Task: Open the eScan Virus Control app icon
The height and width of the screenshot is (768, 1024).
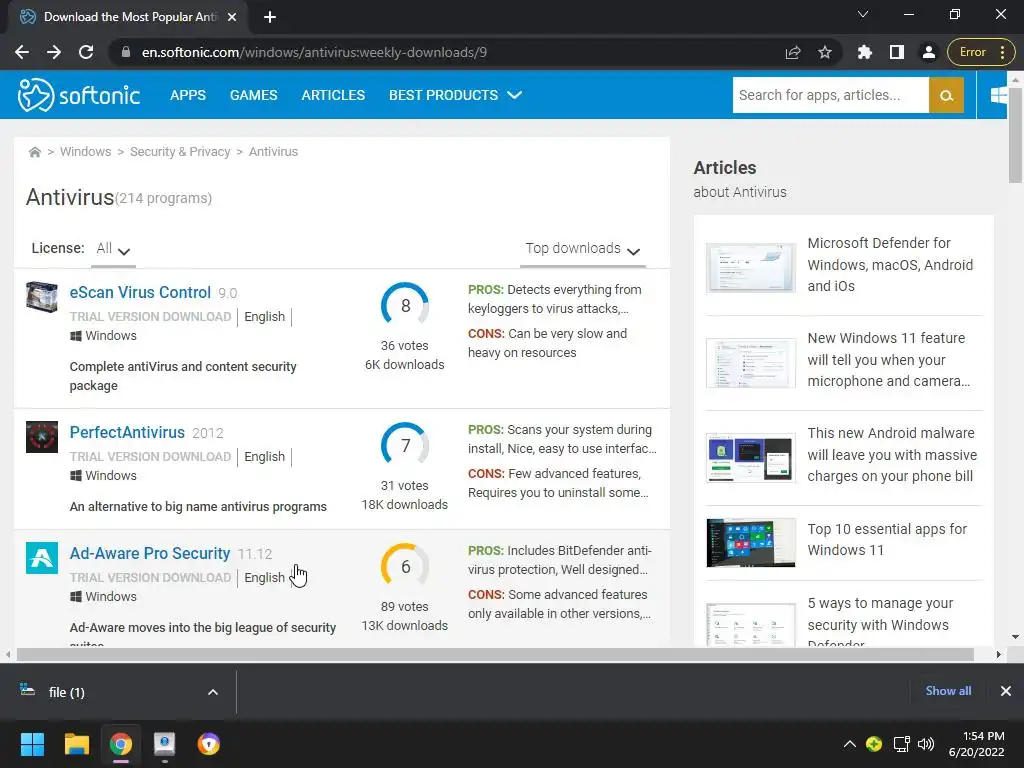Action: (x=42, y=297)
